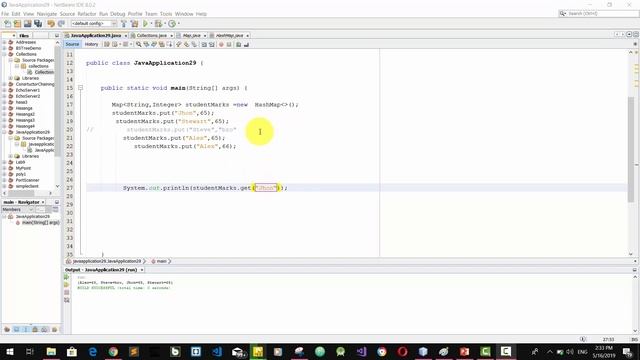Open File Explorer from the taskbar

coord(51,351)
